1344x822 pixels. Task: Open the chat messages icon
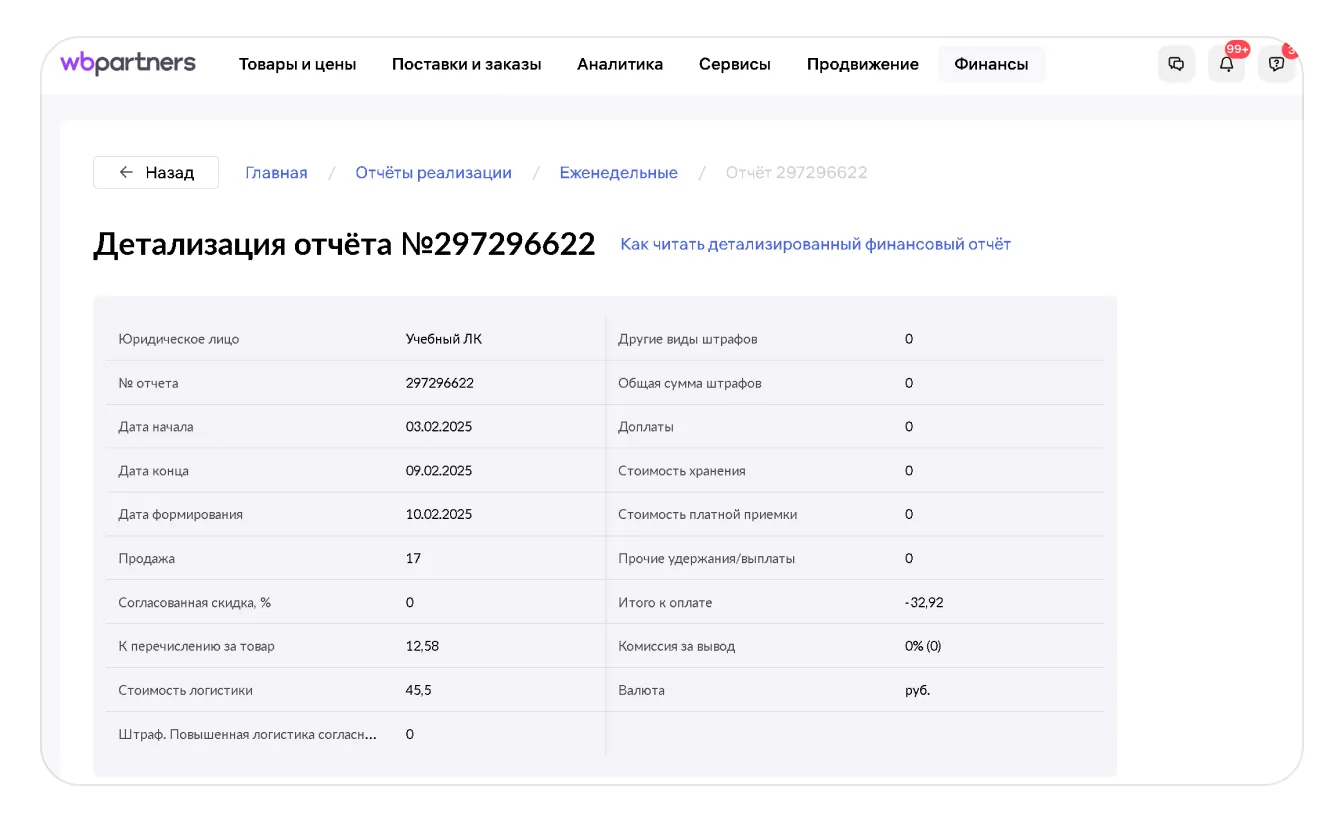coord(1176,64)
